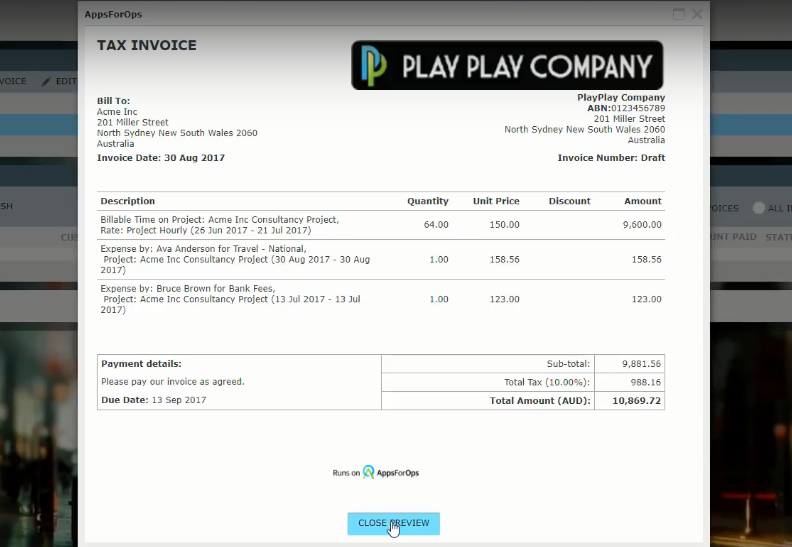This screenshot has width=792, height=547.
Task: Click the Bill To name Acme Inc
Action: pos(117,112)
